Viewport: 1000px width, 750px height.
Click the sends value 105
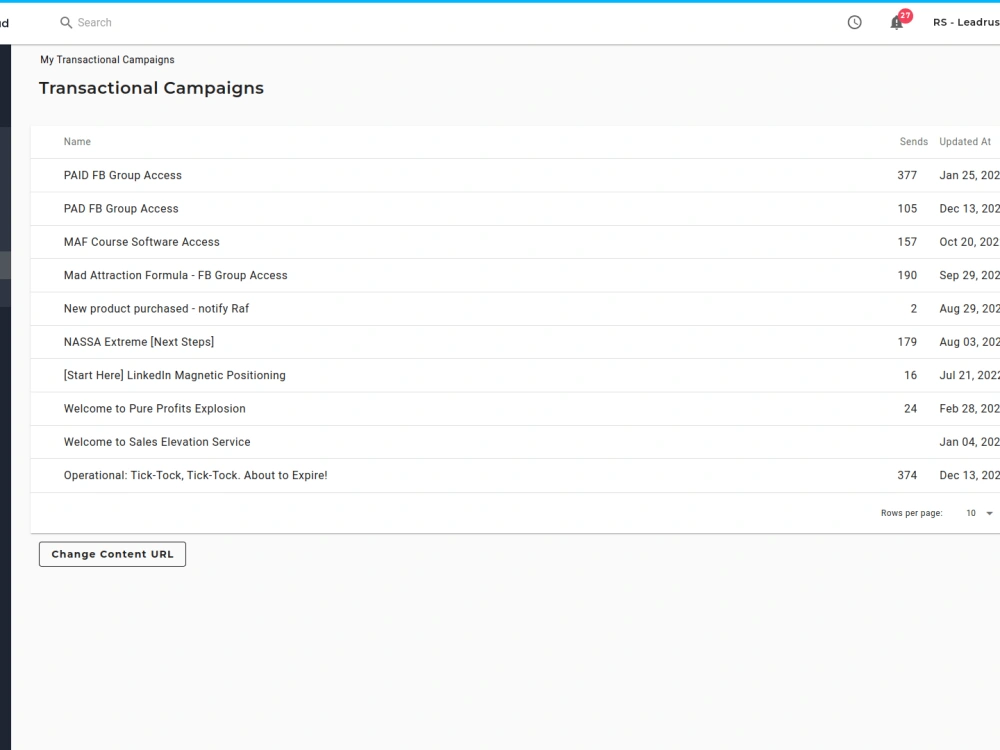point(907,209)
